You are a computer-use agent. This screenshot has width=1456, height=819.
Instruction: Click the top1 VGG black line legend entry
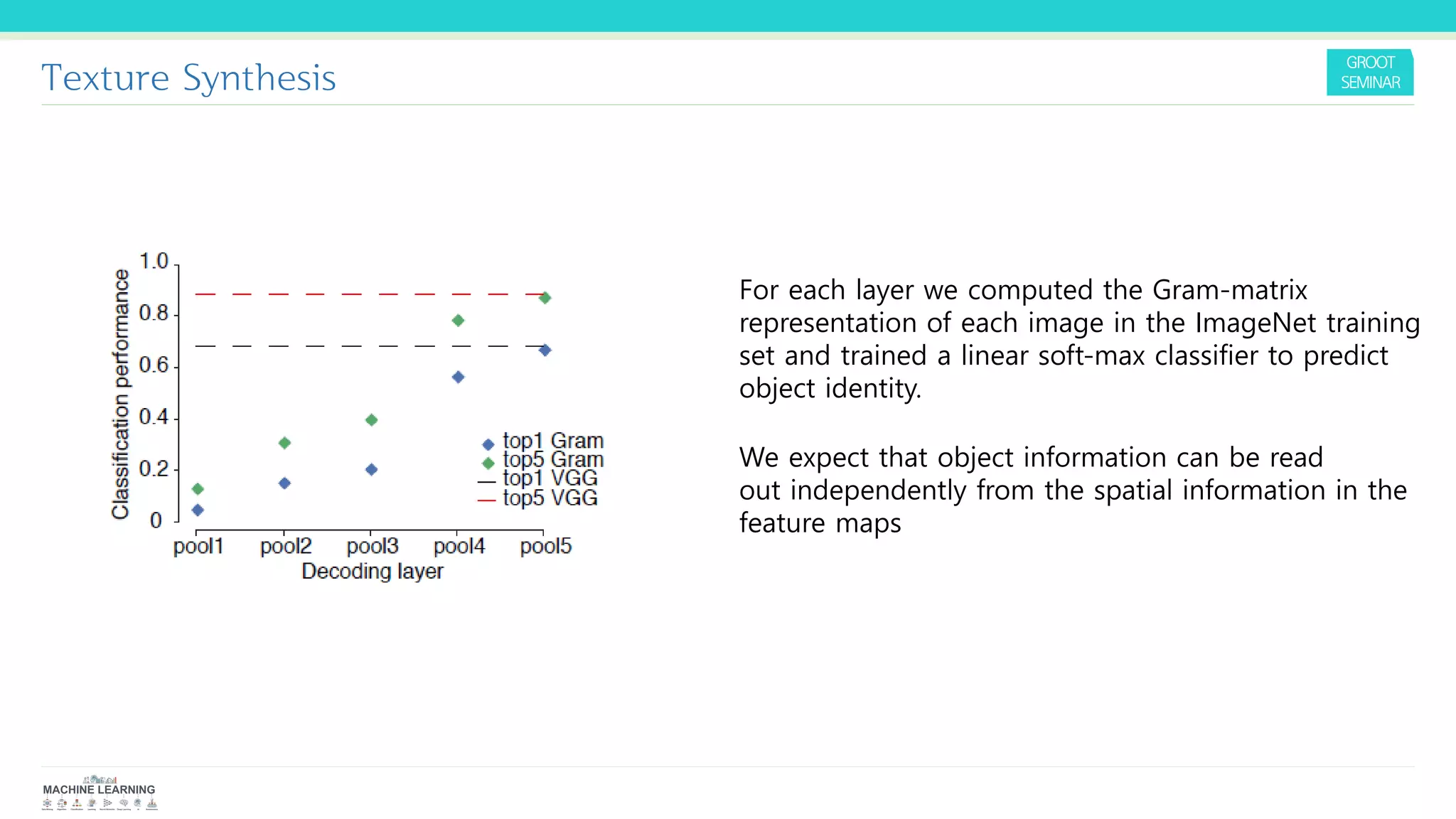(x=486, y=482)
